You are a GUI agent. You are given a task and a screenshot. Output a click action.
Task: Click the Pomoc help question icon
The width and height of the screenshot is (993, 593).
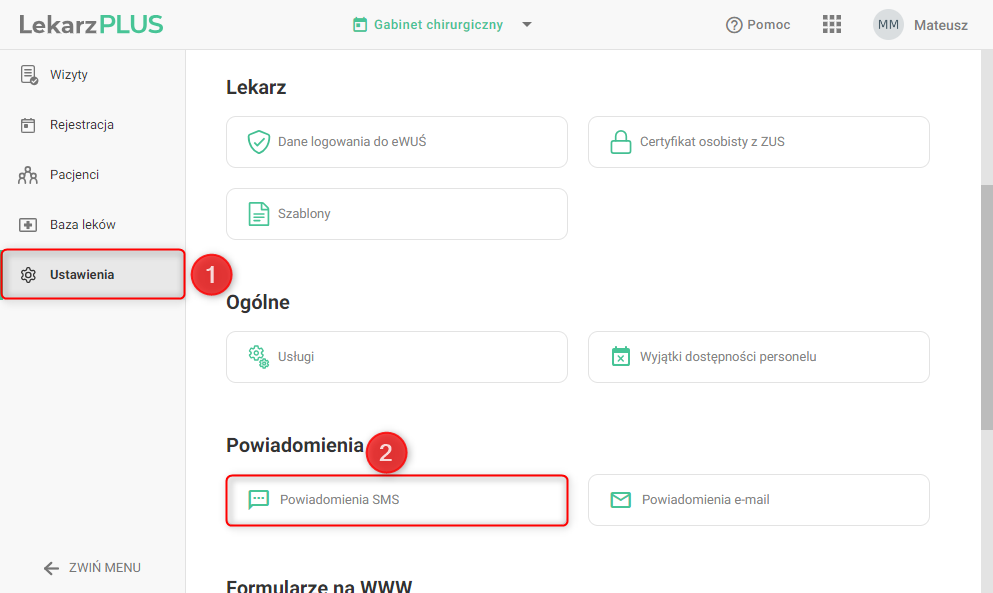(x=734, y=25)
